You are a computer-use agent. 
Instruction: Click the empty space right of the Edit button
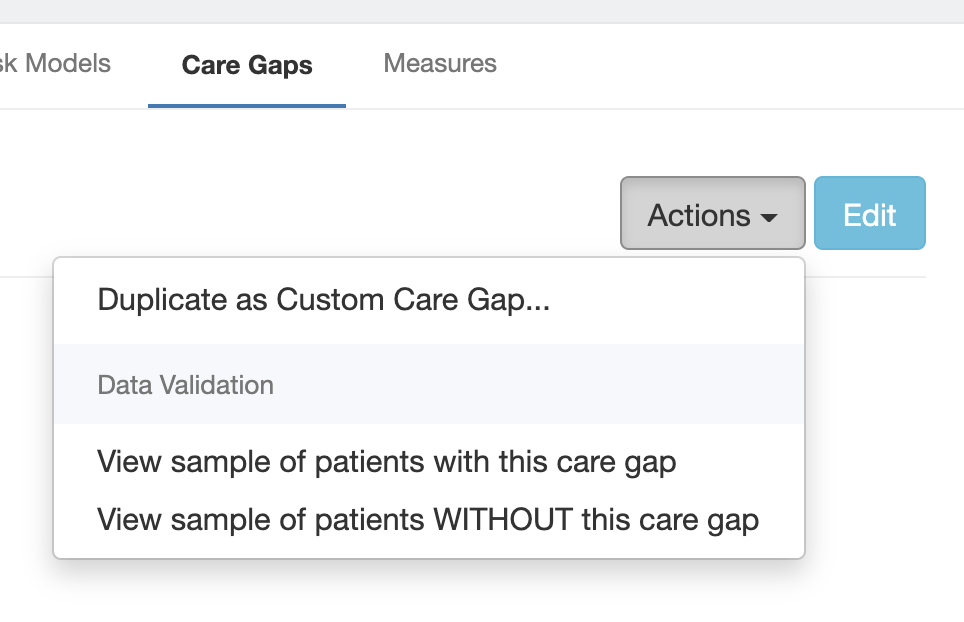coord(945,214)
